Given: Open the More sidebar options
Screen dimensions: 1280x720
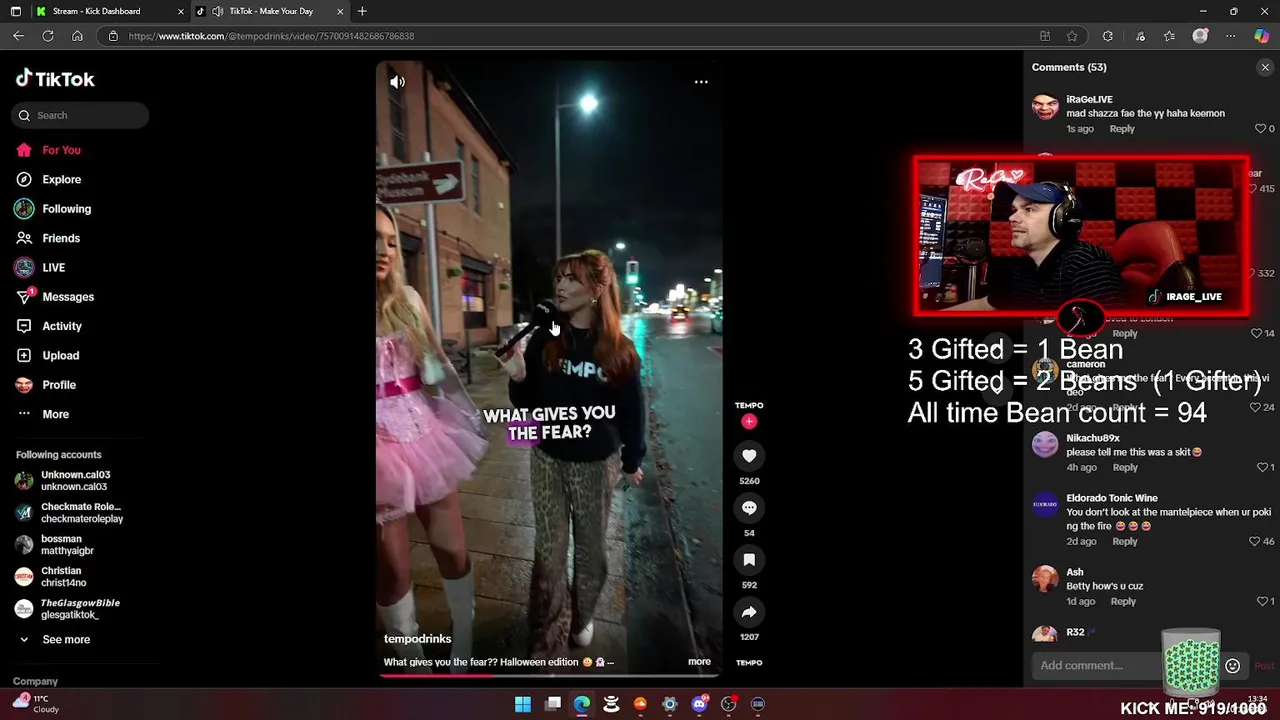Looking at the screenshot, I should point(43,414).
